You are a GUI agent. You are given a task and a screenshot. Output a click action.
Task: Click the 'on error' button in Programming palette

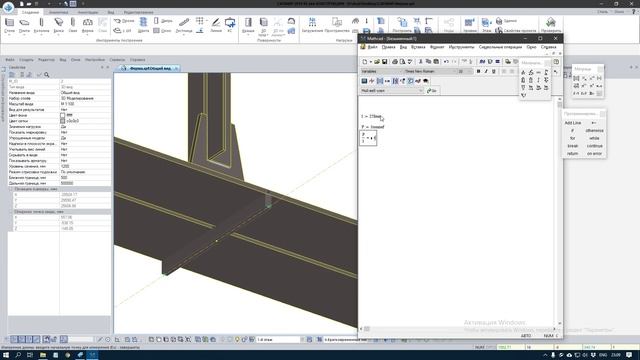click(x=594, y=153)
